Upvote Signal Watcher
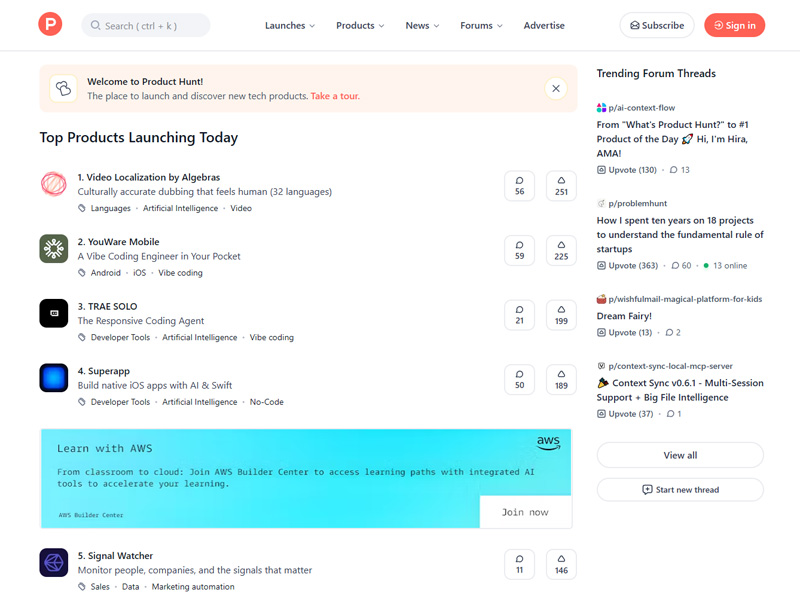 click(561, 564)
